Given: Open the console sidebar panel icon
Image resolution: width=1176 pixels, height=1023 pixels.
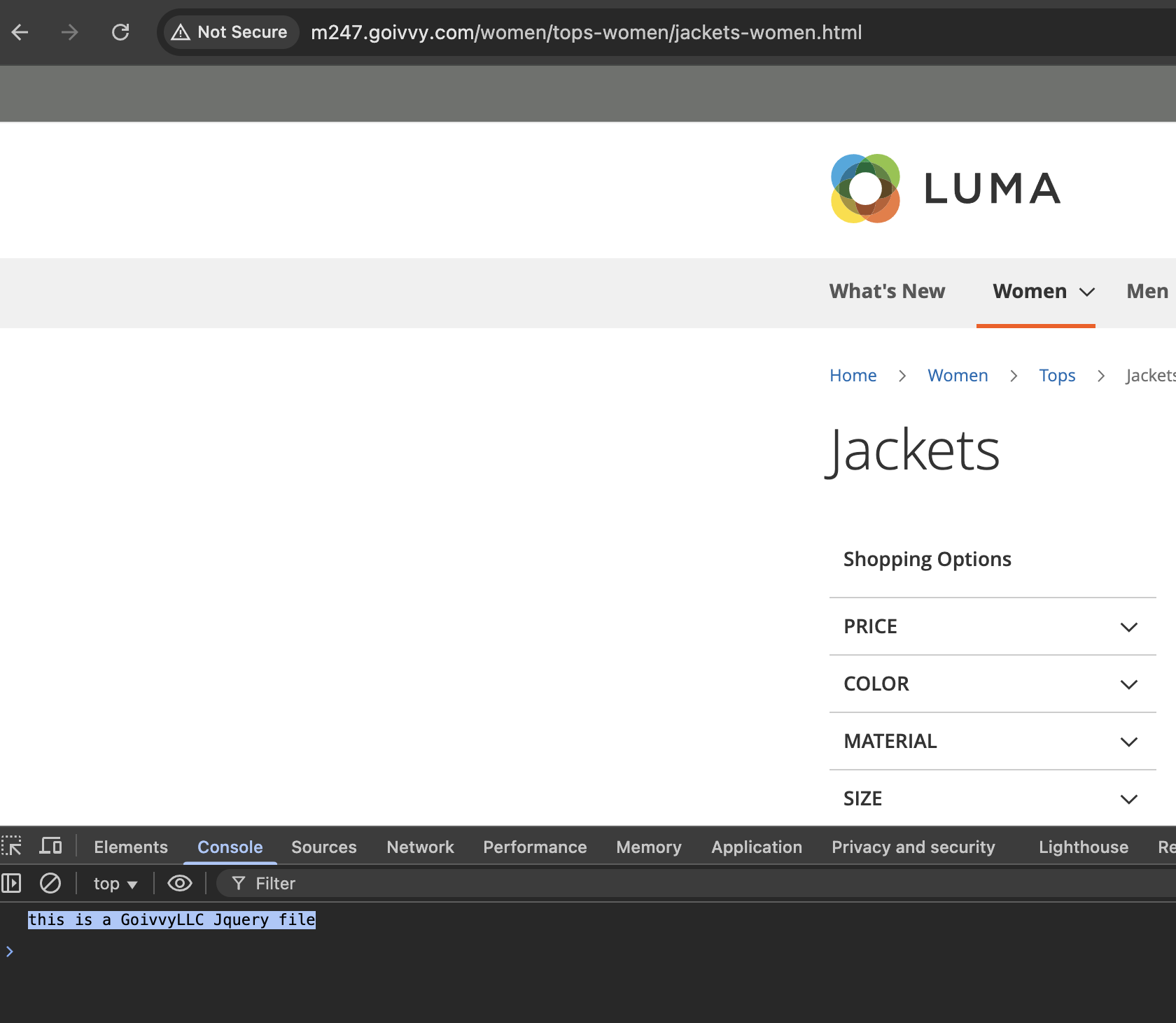Looking at the screenshot, I should click(11, 883).
